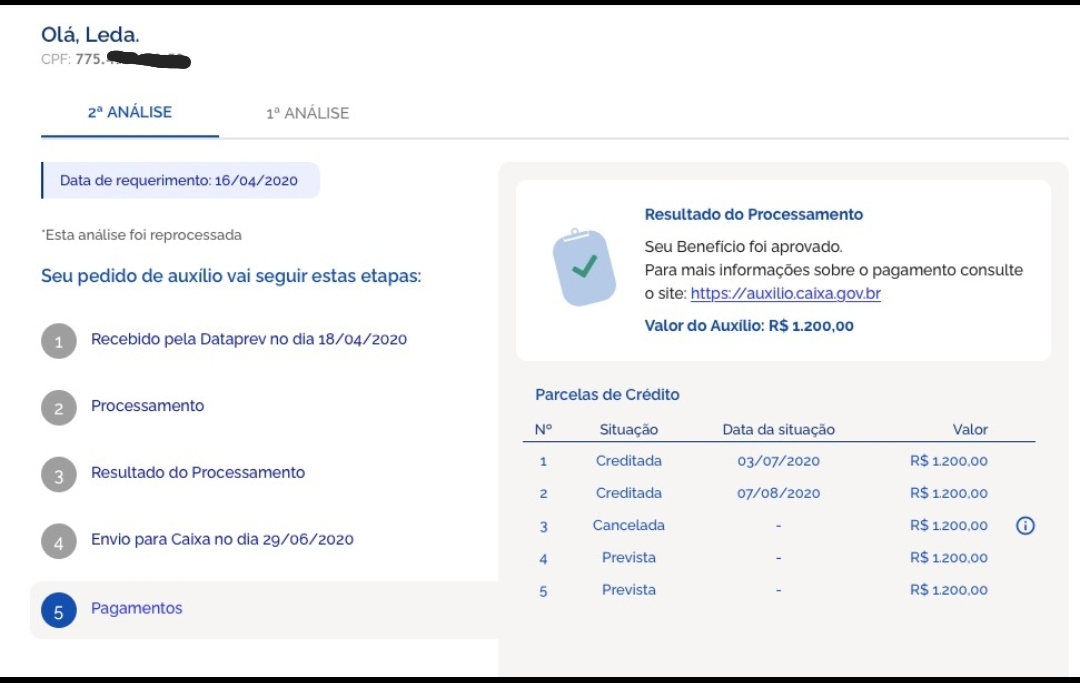Select step 2 circle for Processamento
Image resolution: width=1080 pixels, height=683 pixels.
59,408
